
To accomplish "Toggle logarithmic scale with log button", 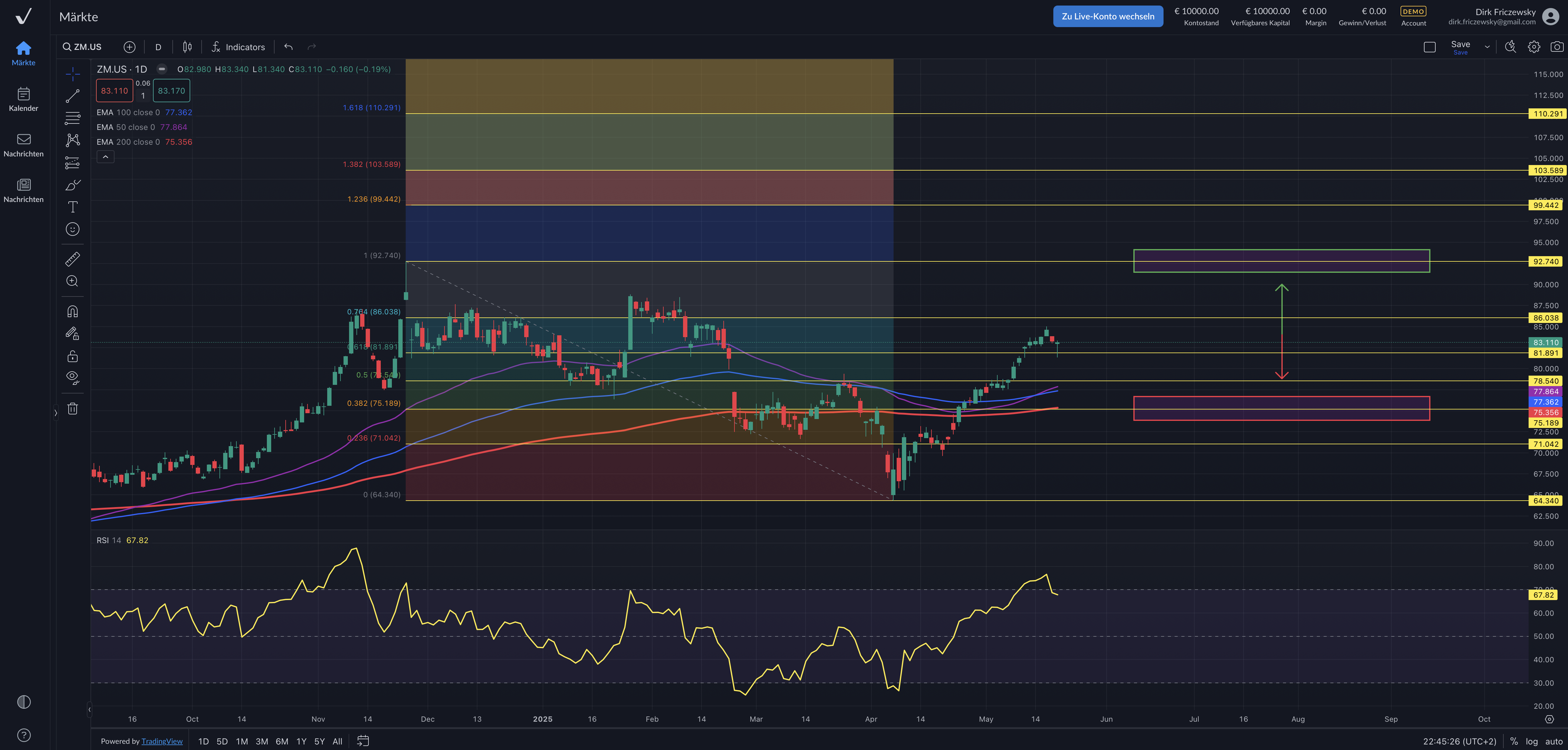I will tap(1531, 741).
